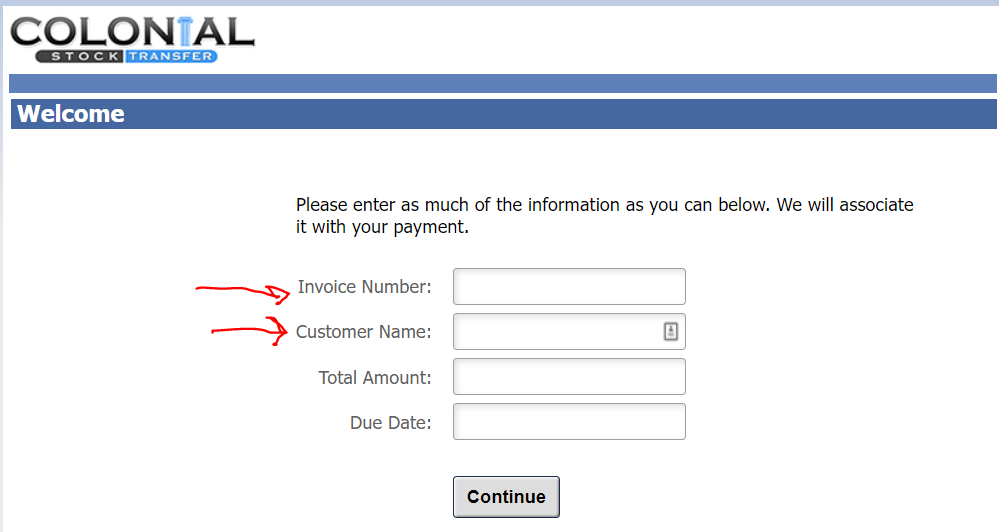Viewport: 999px width, 532px height.
Task: Click the Due Date label
Action: (390, 422)
